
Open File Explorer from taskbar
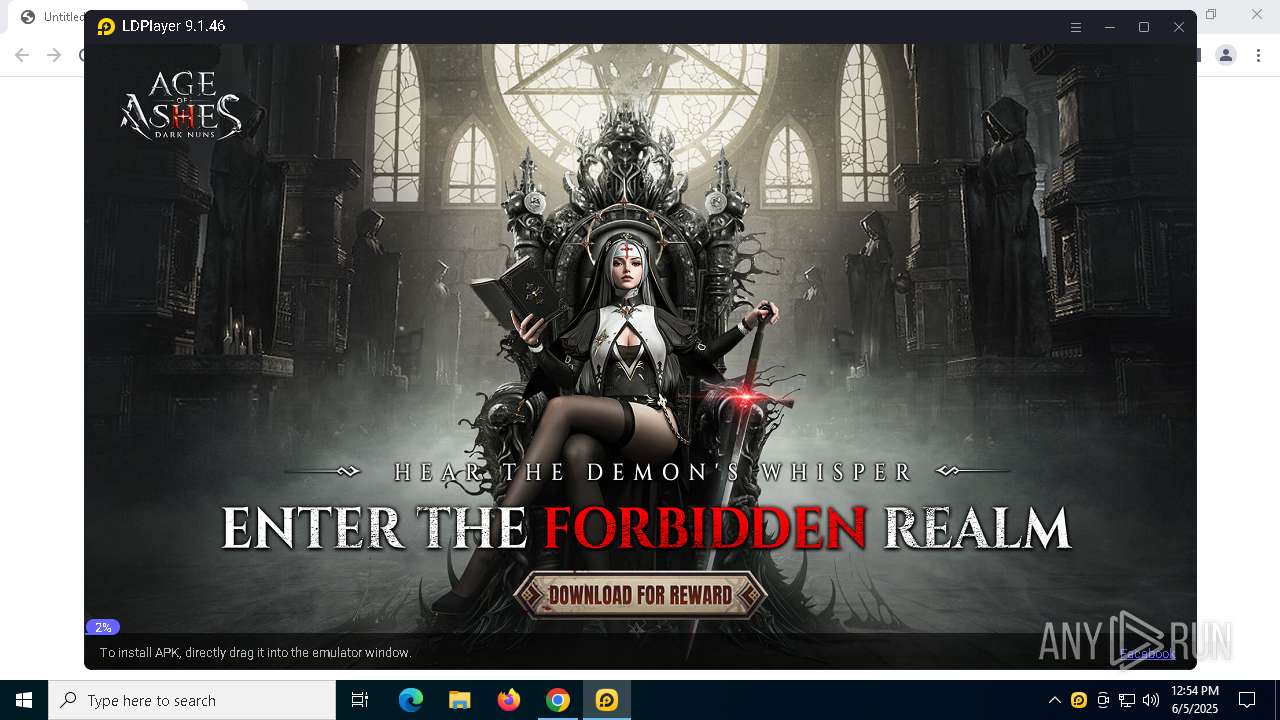[x=460, y=700]
